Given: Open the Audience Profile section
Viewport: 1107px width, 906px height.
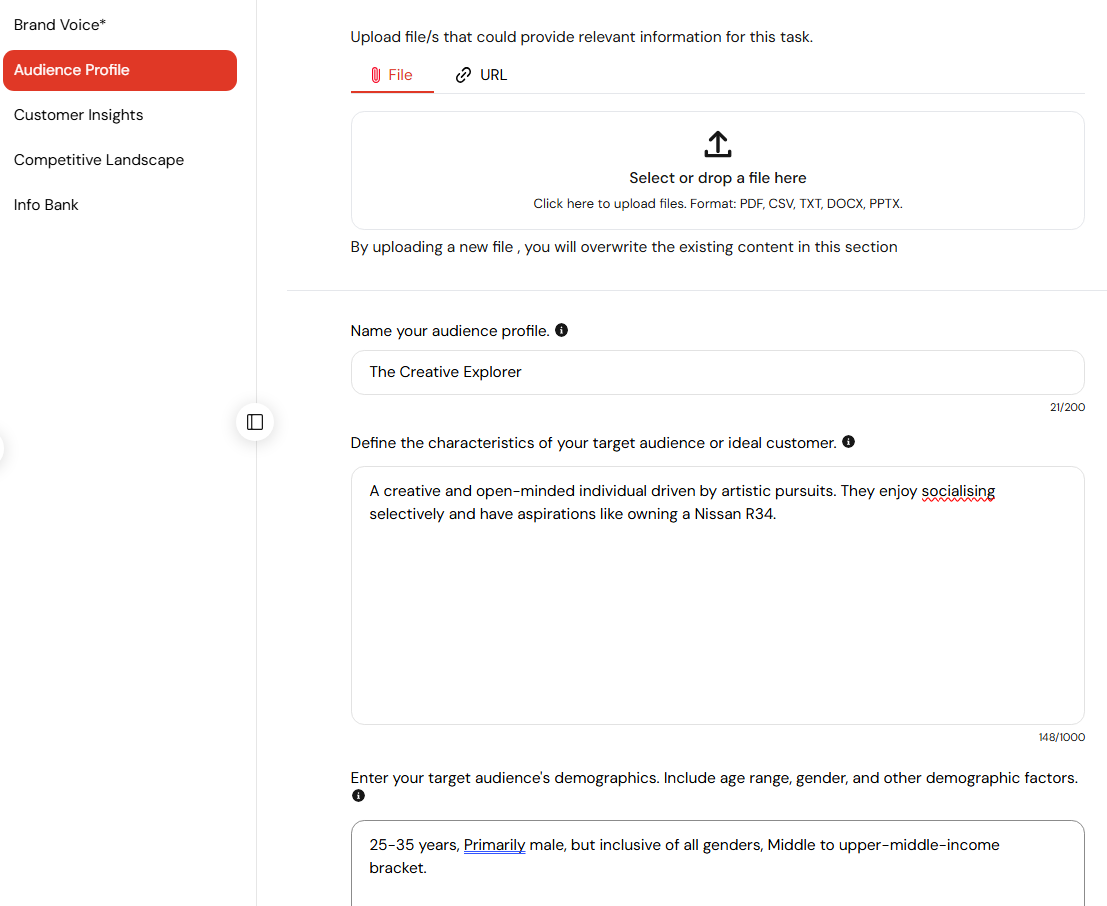Looking at the screenshot, I should [x=120, y=70].
